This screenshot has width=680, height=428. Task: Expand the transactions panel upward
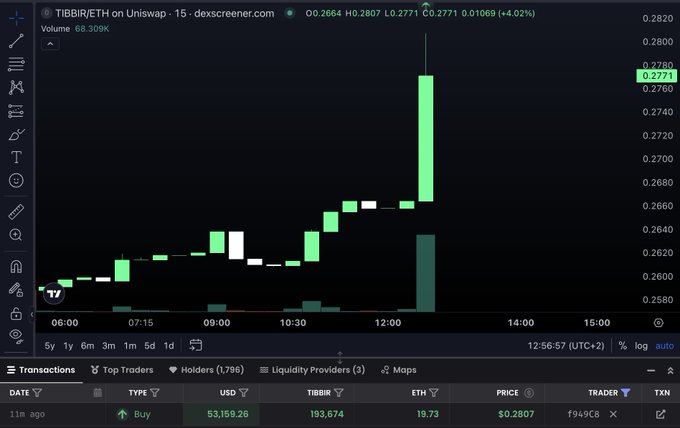pyautogui.click(x=670, y=370)
